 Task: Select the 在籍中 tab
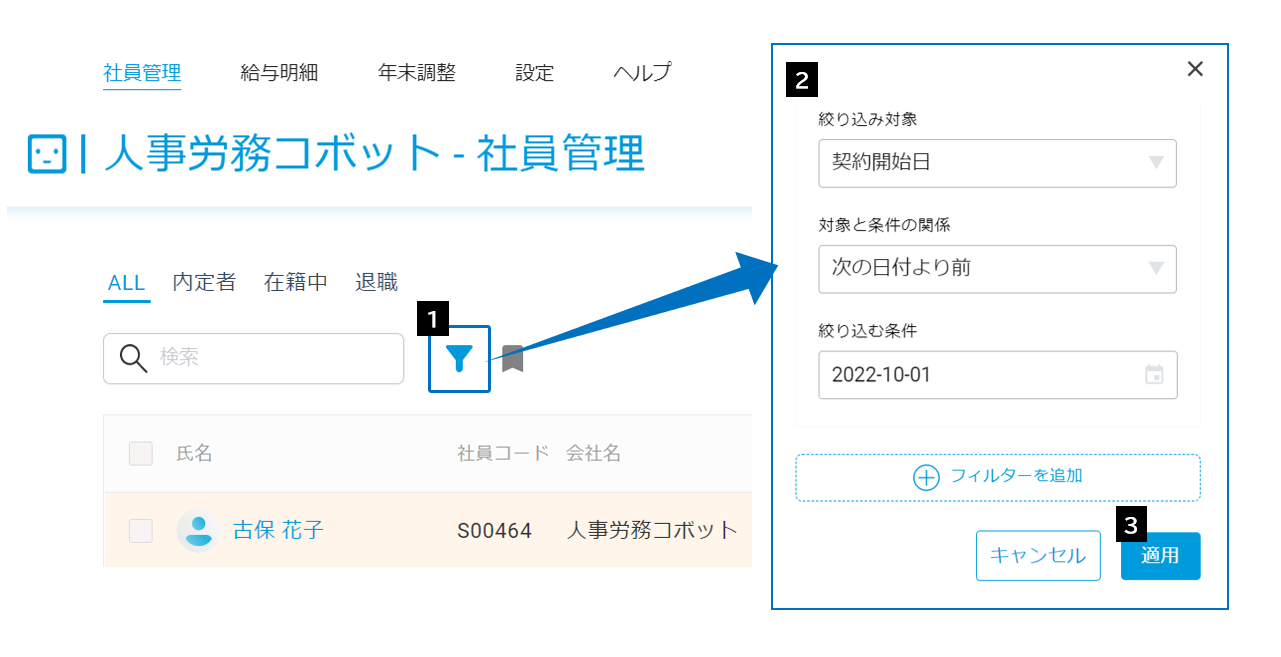(296, 282)
